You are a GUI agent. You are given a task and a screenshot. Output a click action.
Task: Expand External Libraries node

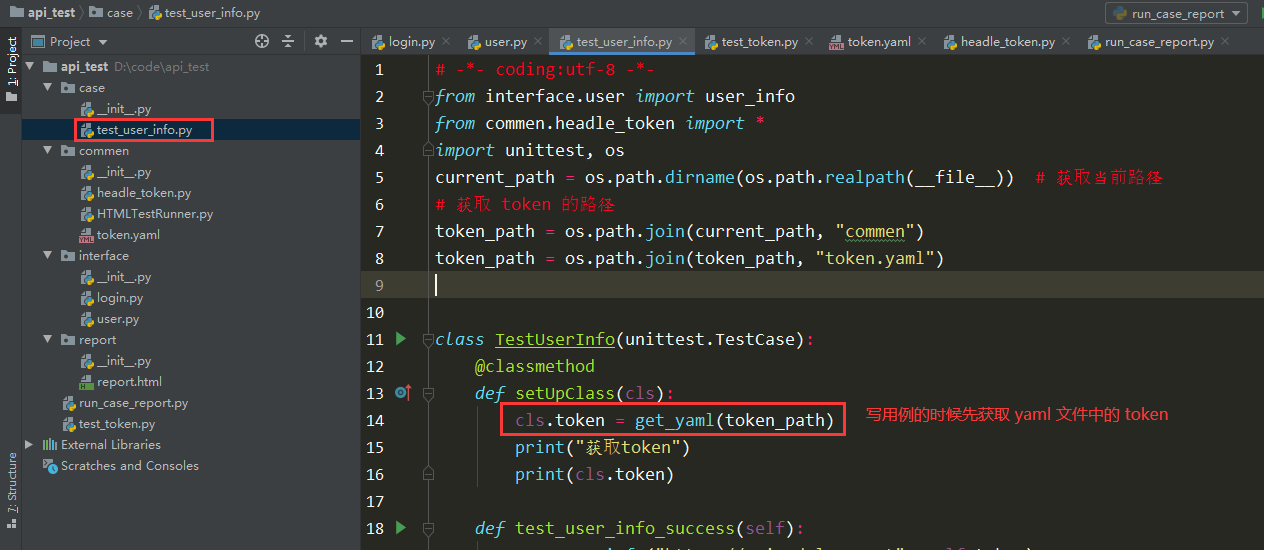tap(30, 445)
